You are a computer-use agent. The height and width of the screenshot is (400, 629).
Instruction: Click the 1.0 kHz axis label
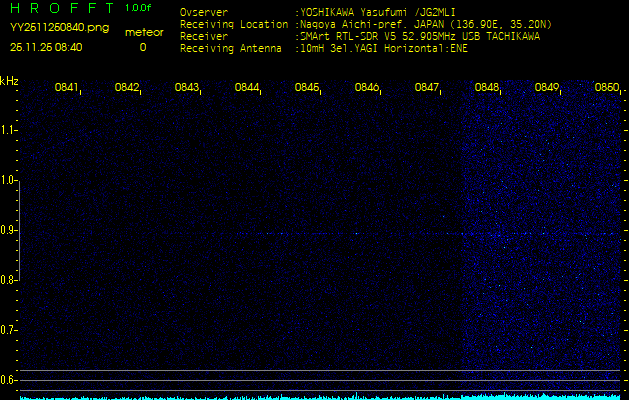point(8,180)
